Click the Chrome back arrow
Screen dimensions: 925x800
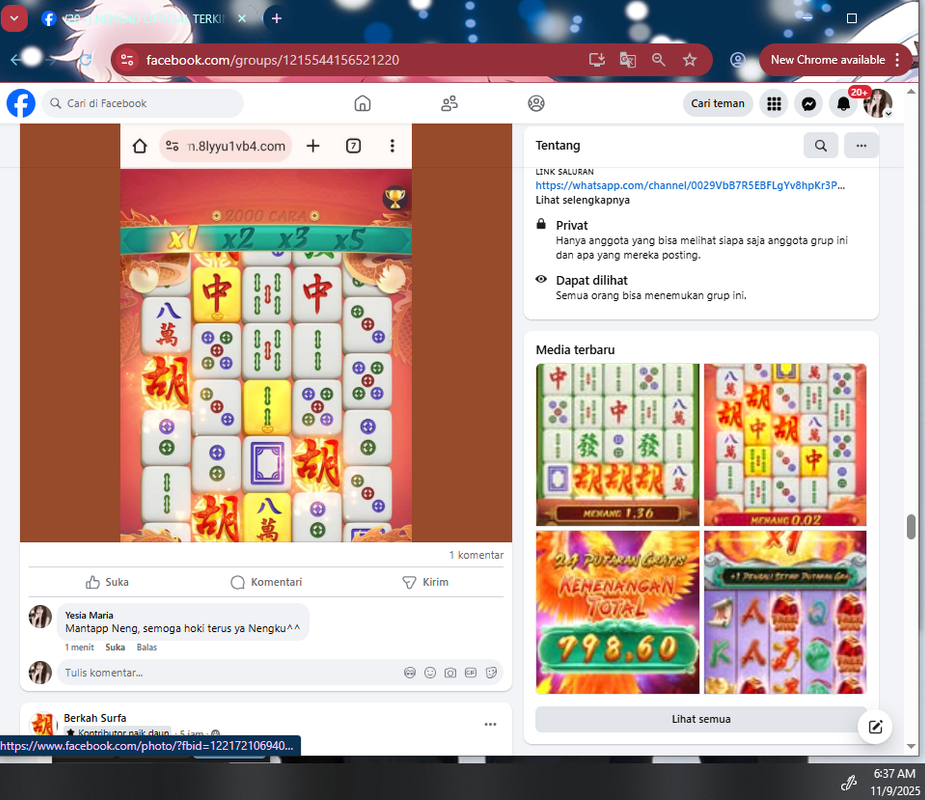(17, 60)
